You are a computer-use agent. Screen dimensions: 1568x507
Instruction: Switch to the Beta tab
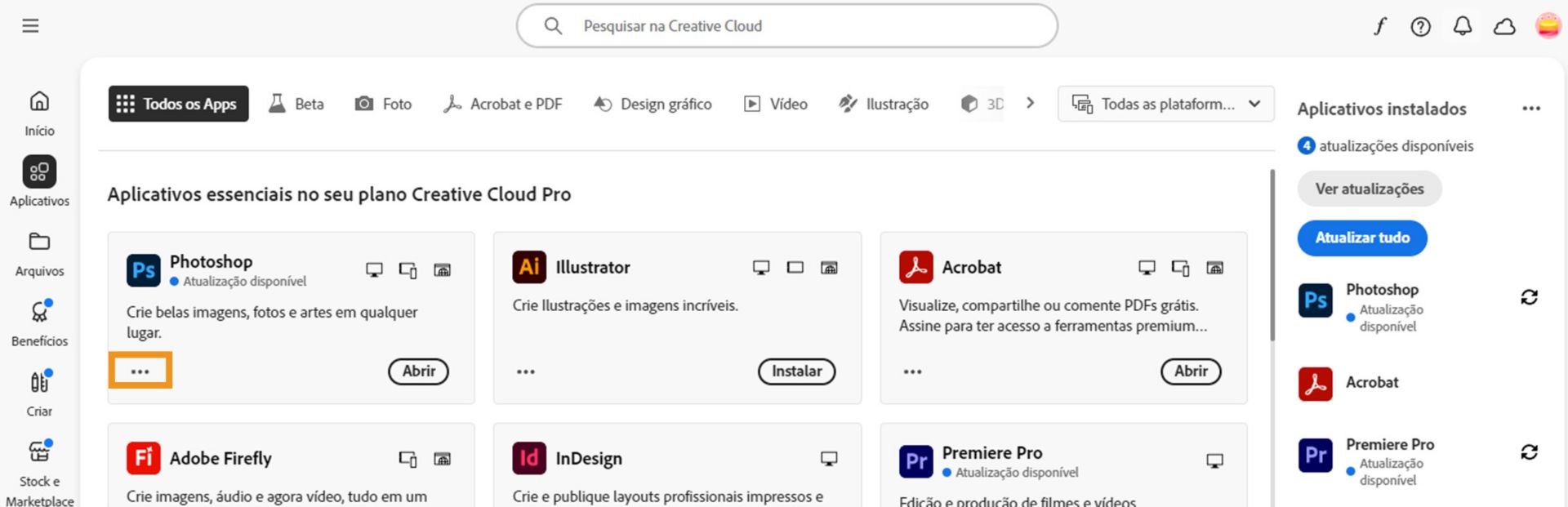pos(296,104)
